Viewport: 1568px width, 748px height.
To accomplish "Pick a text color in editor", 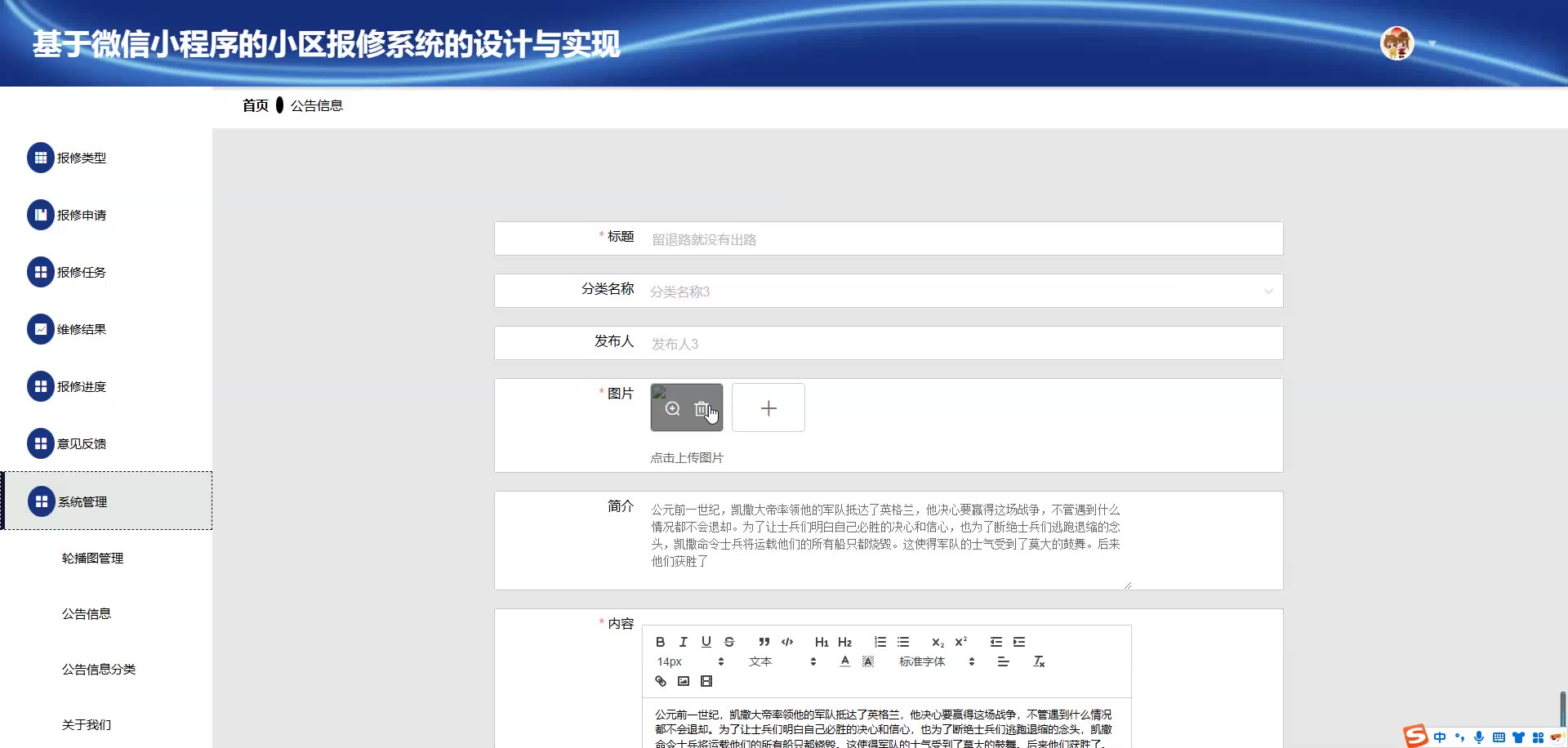I will pyautogui.click(x=845, y=661).
